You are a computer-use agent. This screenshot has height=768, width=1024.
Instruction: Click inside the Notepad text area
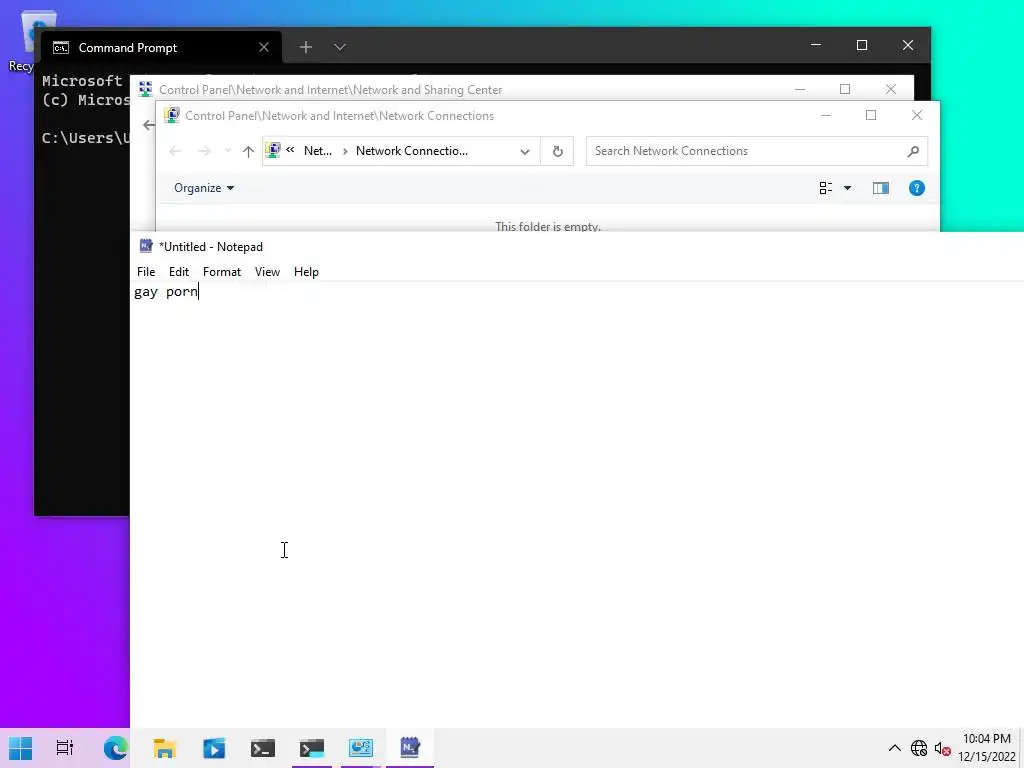click(577, 503)
